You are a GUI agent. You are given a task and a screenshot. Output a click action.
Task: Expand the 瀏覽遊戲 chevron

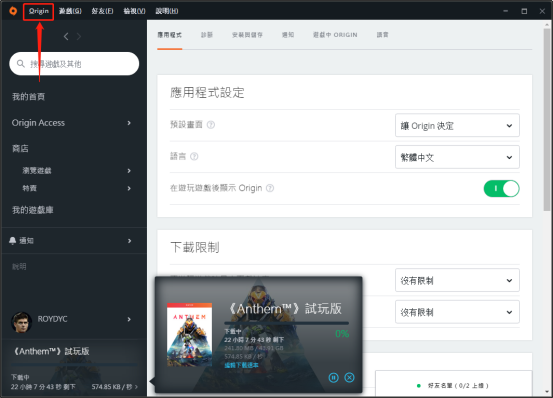[129, 171]
